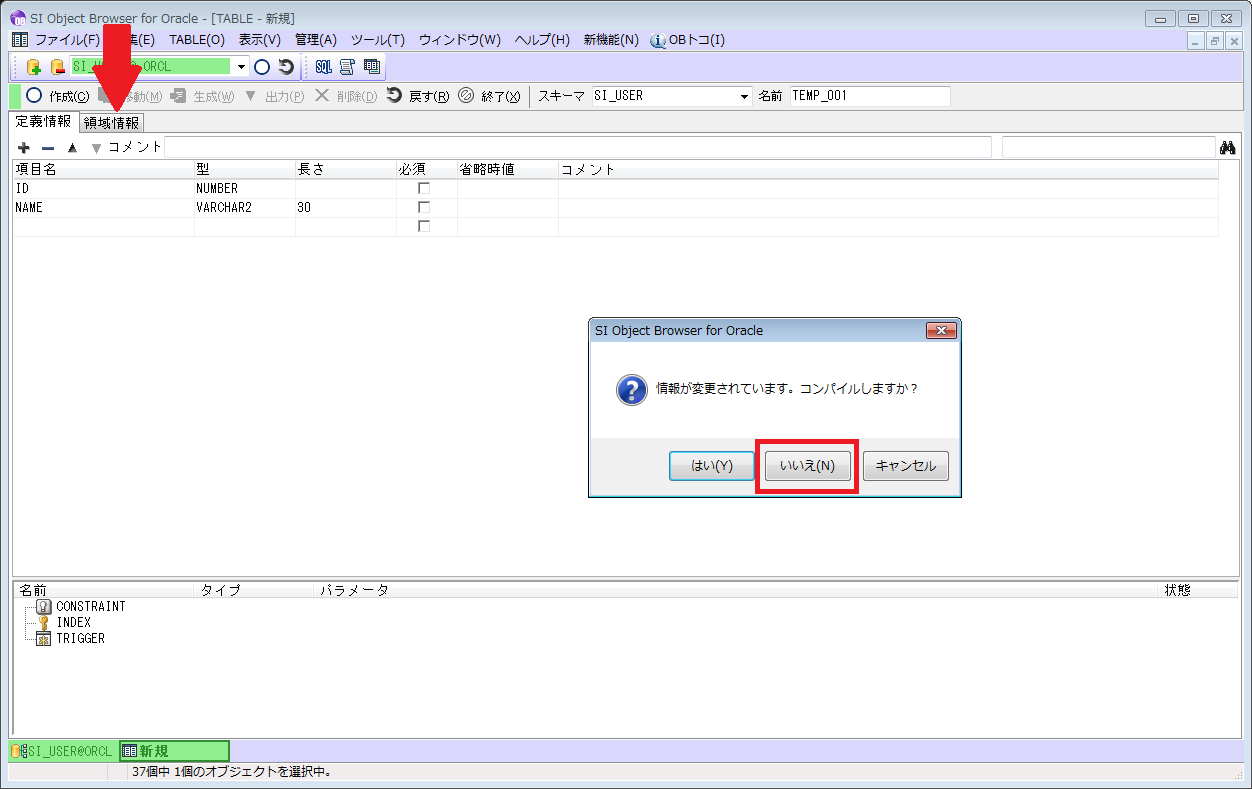This screenshot has width=1252, height=789.
Task: Click the コメント text input field
Action: (x=578, y=147)
